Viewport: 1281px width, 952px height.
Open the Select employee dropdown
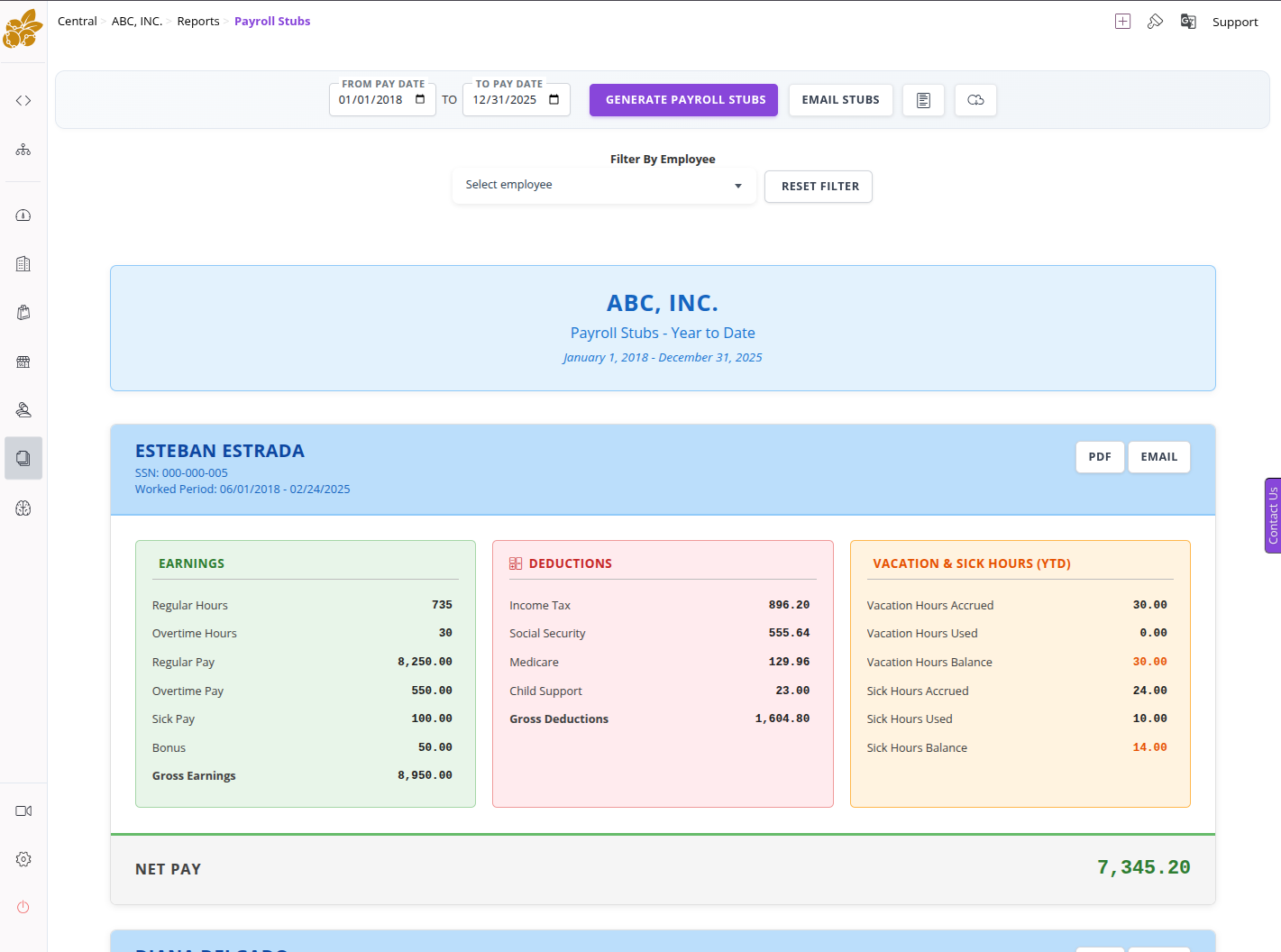pos(603,186)
